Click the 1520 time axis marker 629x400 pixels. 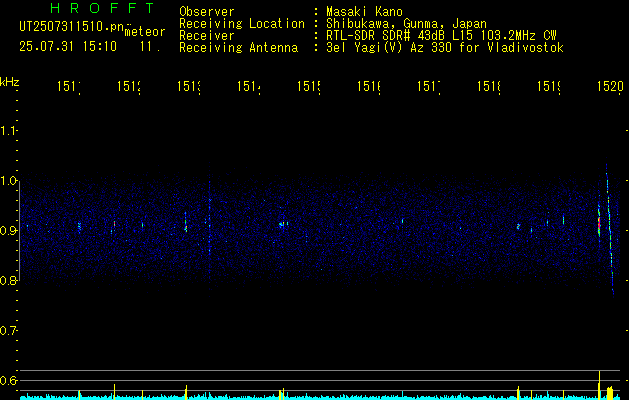coord(610,86)
